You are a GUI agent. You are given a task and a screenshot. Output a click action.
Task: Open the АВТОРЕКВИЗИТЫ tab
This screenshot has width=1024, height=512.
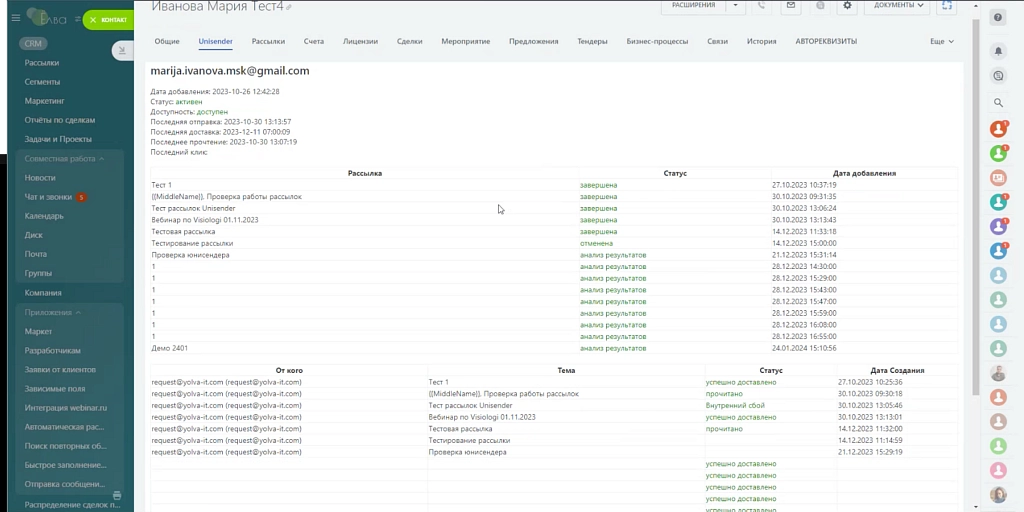click(826, 41)
